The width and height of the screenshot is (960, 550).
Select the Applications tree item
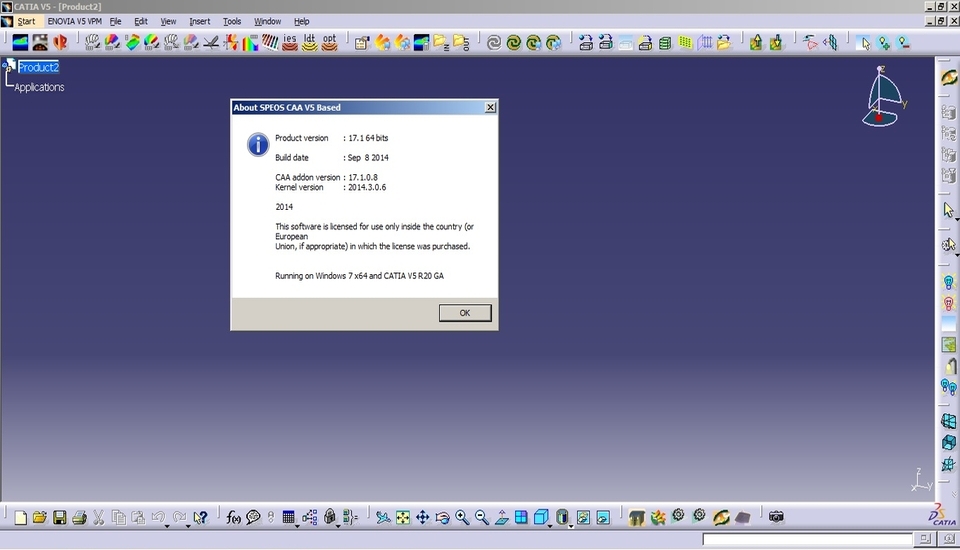(x=39, y=87)
